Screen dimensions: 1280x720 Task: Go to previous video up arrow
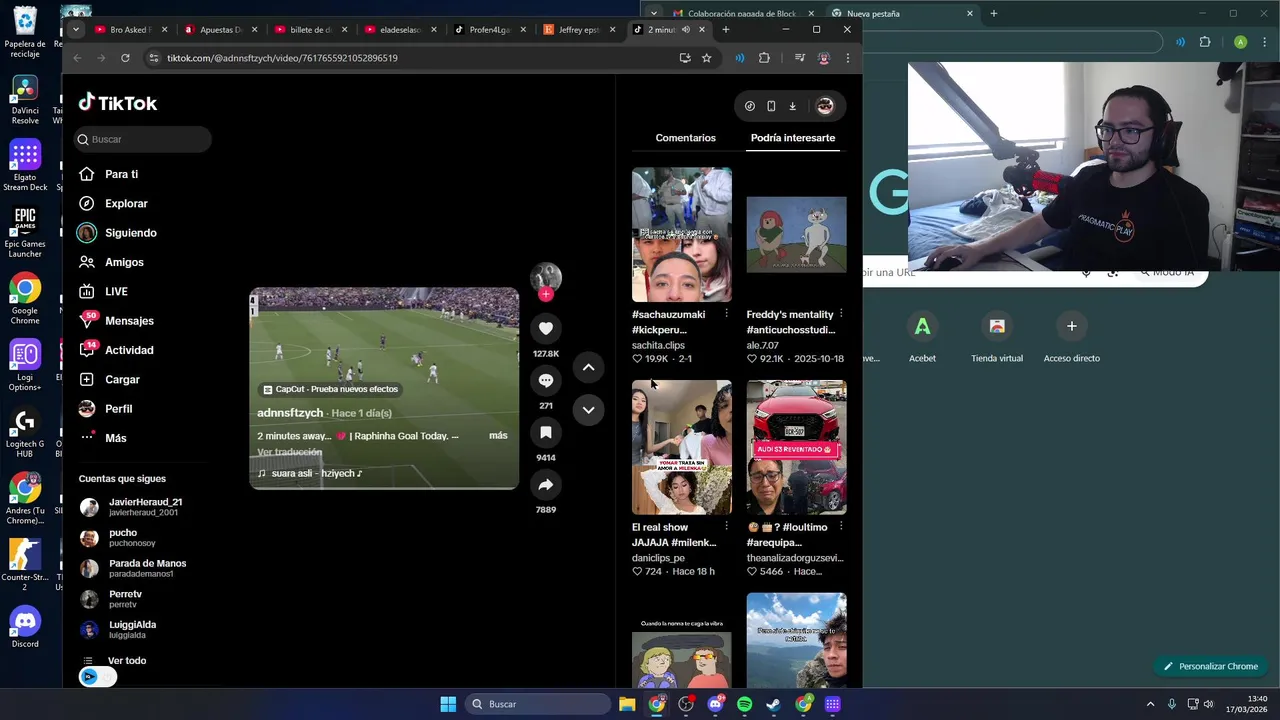click(588, 367)
